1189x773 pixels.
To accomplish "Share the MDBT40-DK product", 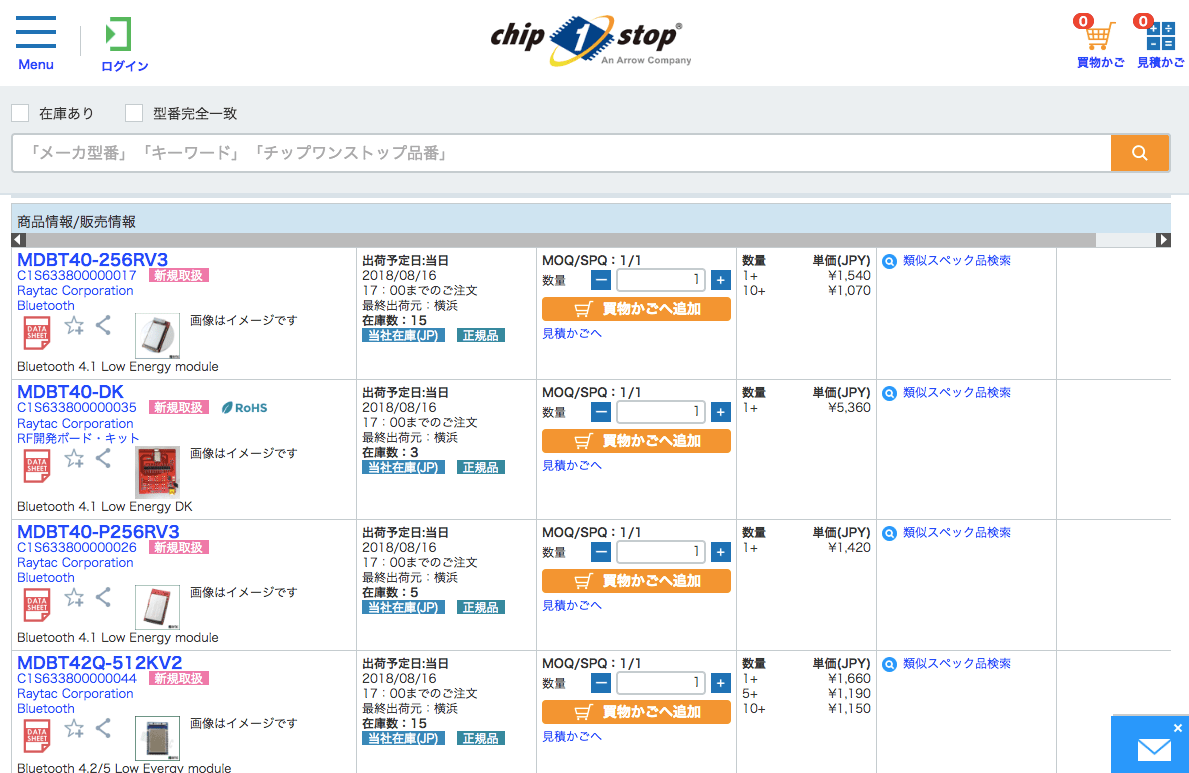I will click(104, 458).
